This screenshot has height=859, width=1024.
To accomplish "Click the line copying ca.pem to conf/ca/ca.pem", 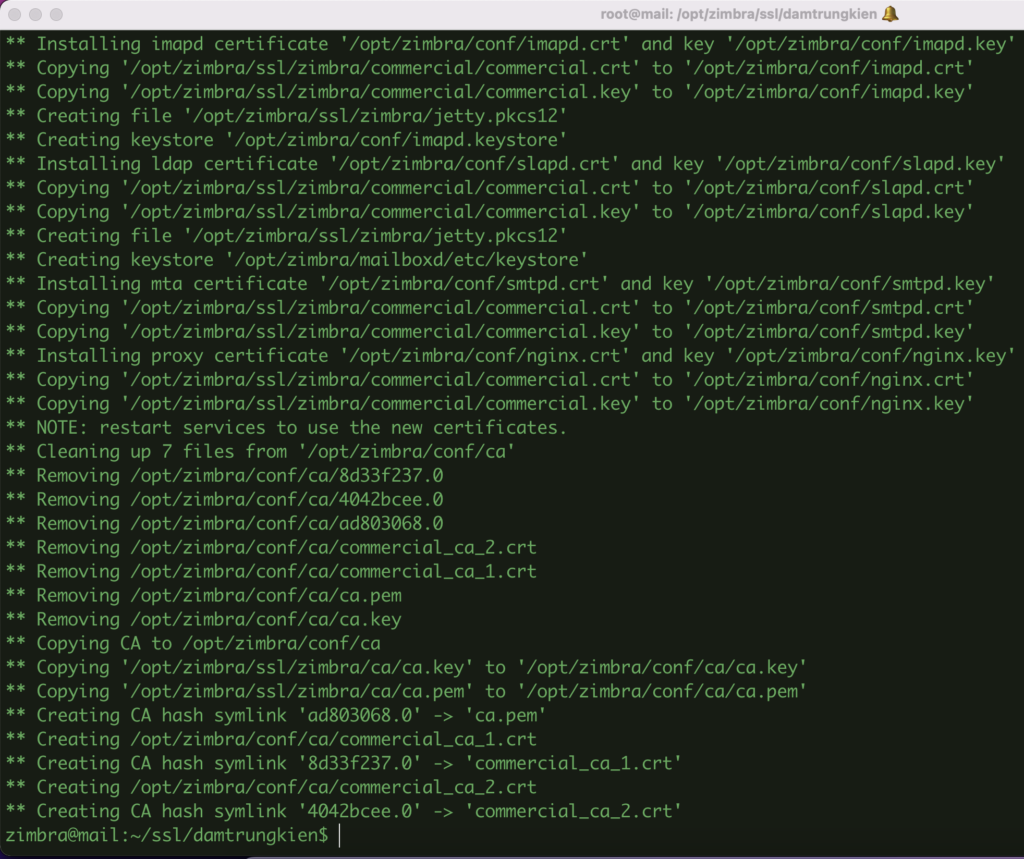I will [406, 692].
